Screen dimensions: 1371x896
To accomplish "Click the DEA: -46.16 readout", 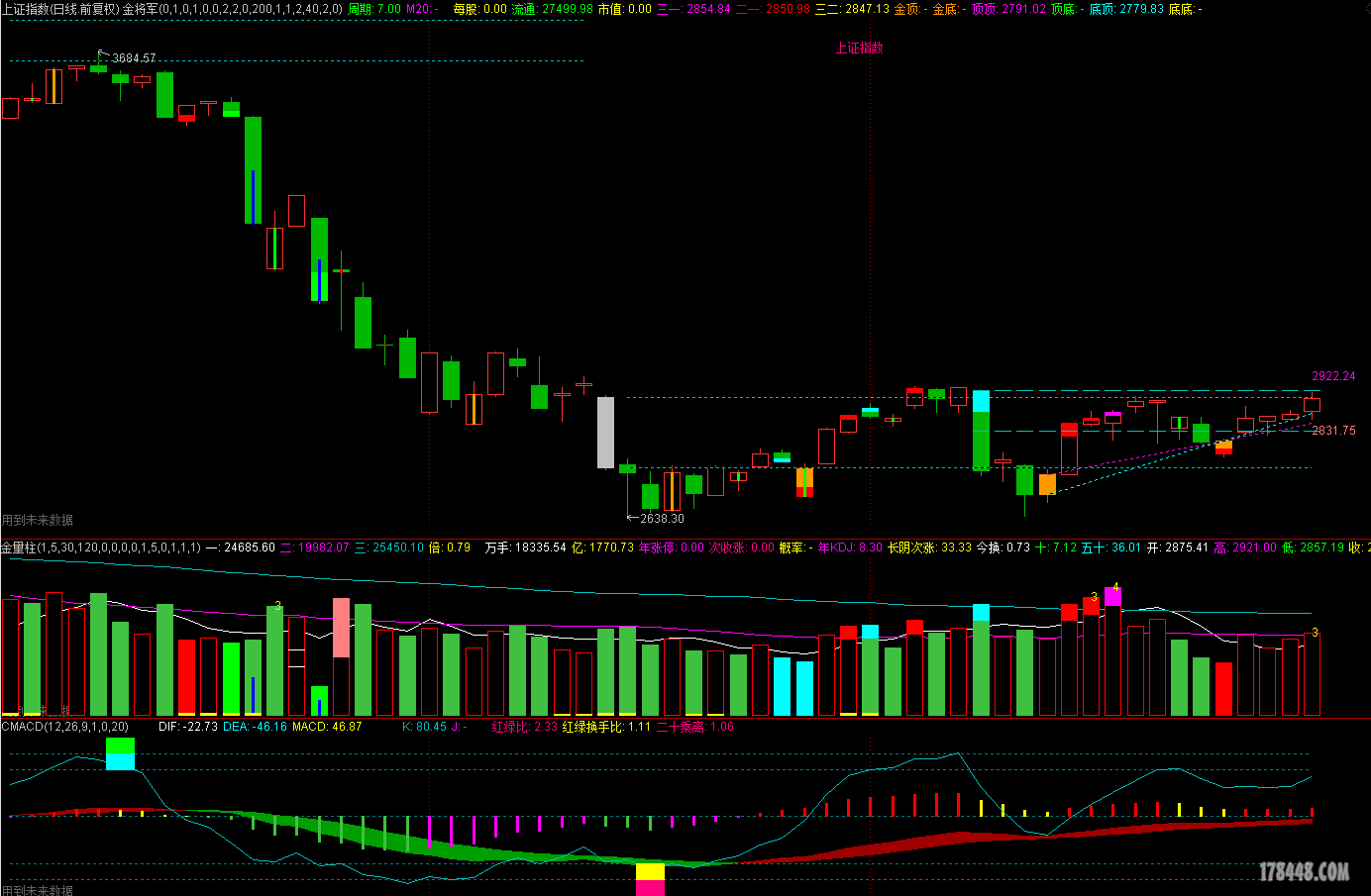I will pos(255,727).
